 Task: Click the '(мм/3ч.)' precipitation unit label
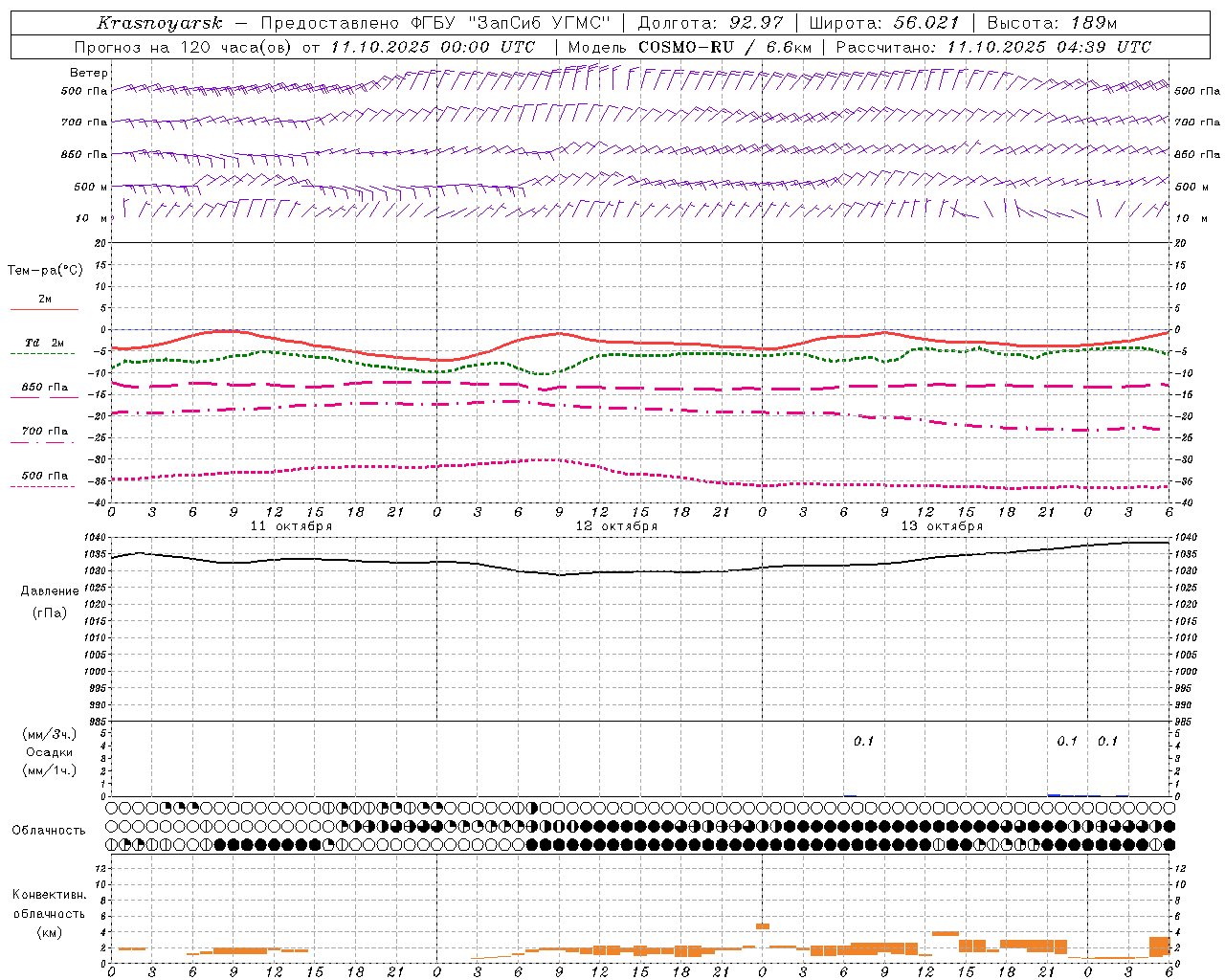click(x=50, y=734)
